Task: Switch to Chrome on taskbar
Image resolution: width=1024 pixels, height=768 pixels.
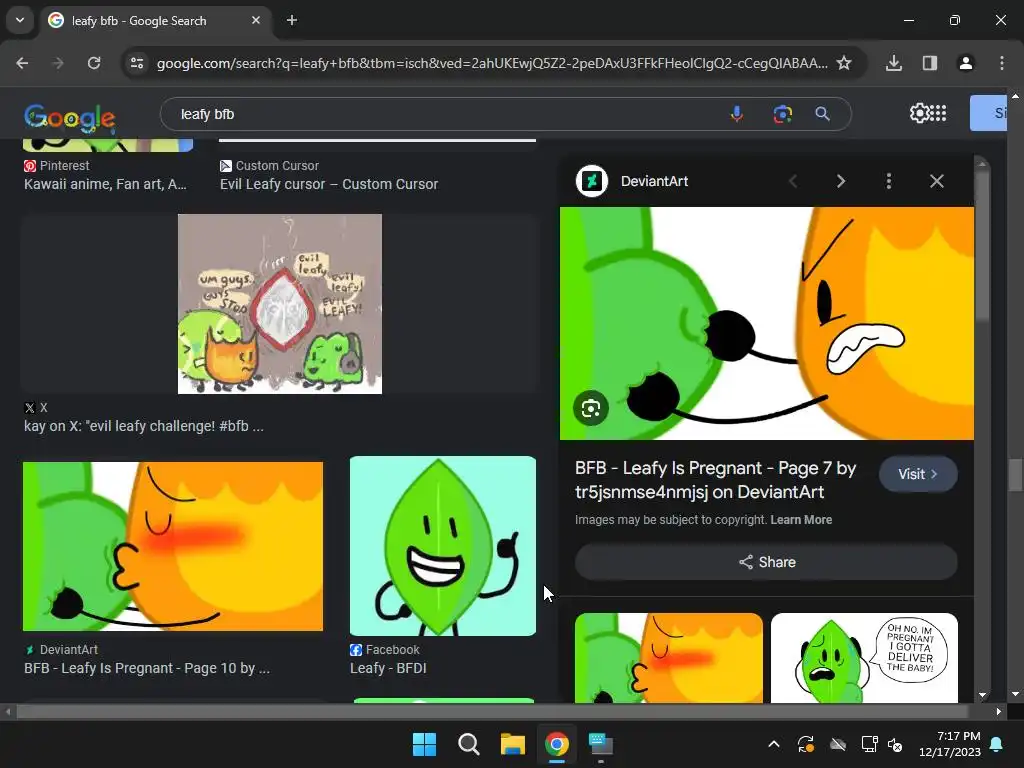Action: 556,744
